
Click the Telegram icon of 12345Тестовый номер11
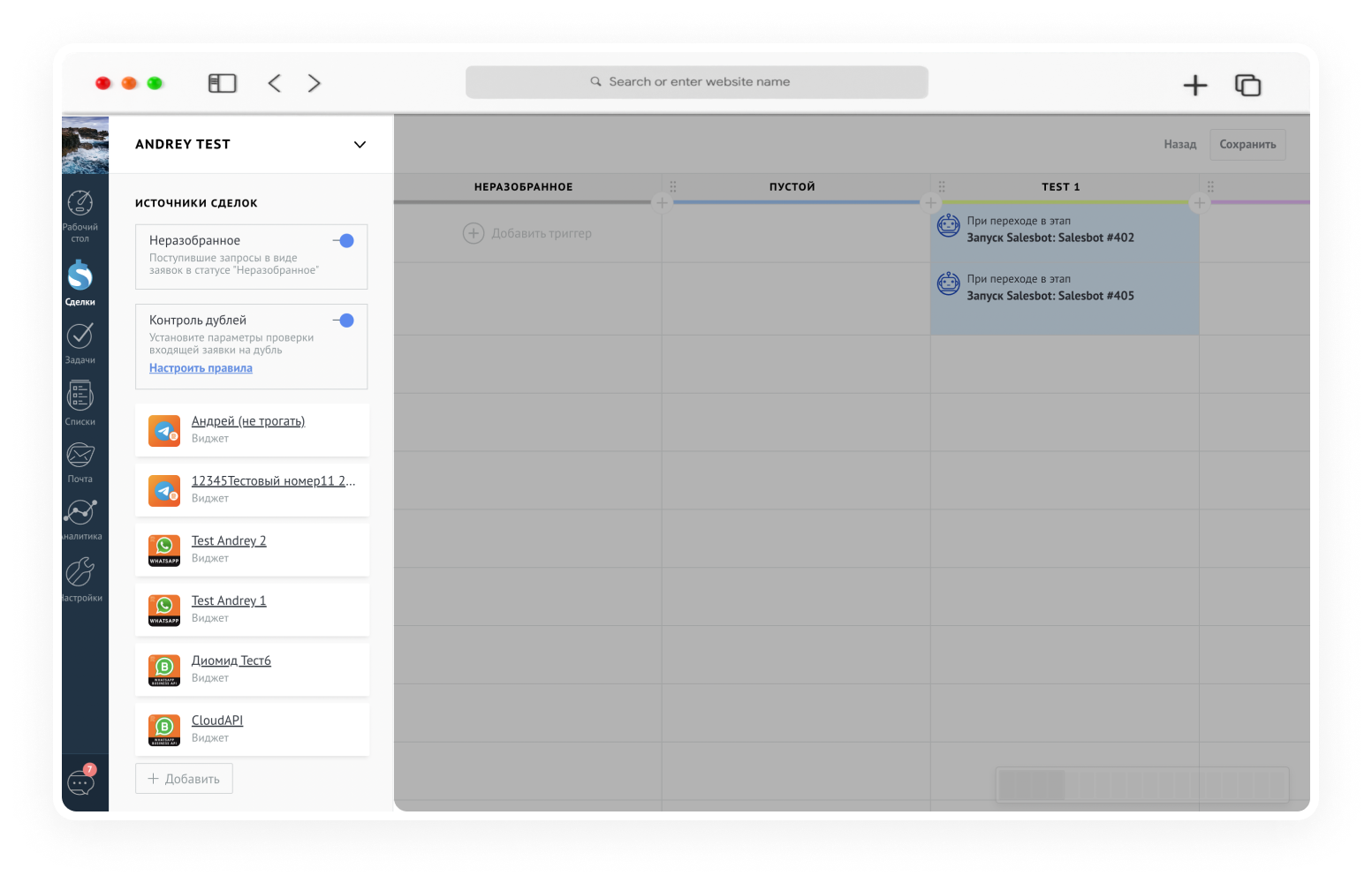164,491
